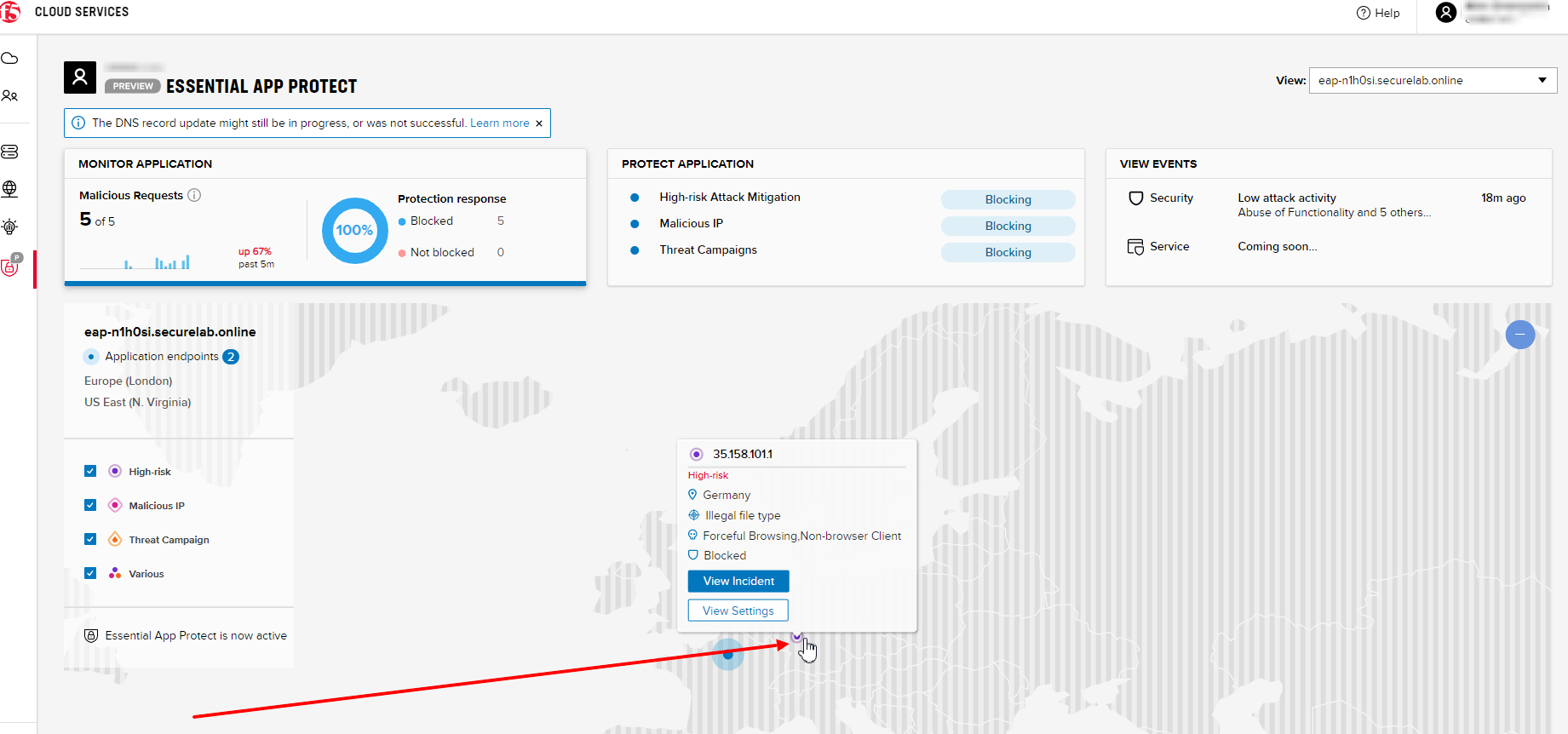Click the Essential App Protect active lock icon
The width and height of the screenshot is (1568, 734).
coord(91,636)
